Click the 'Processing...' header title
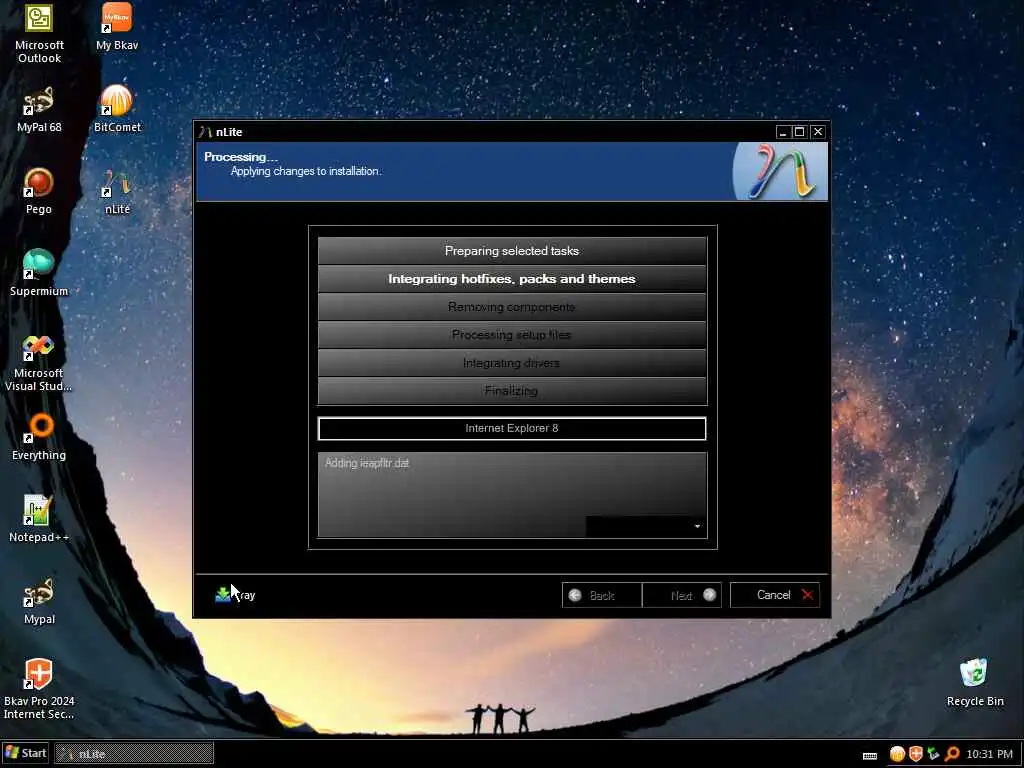Image resolution: width=1024 pixels, height=768 pixels. tap(241, 157)
